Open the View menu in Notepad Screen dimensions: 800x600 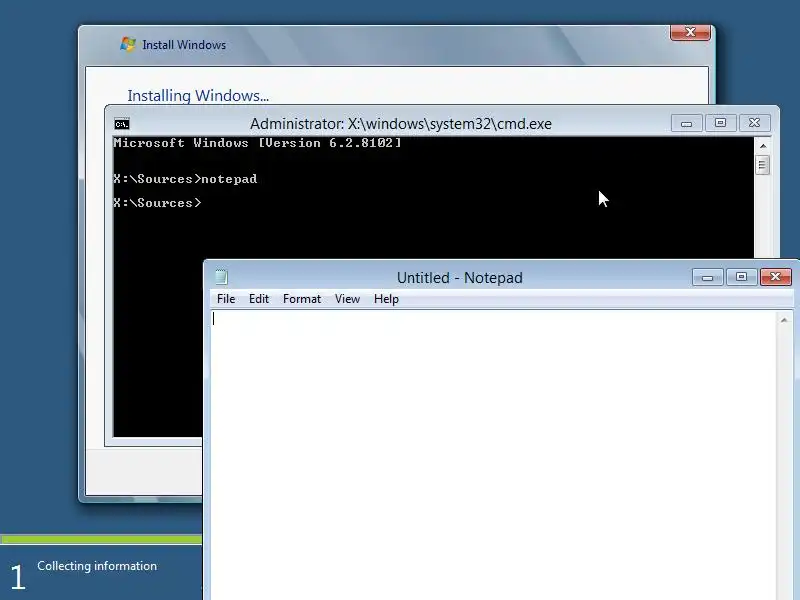coord(347,299)
